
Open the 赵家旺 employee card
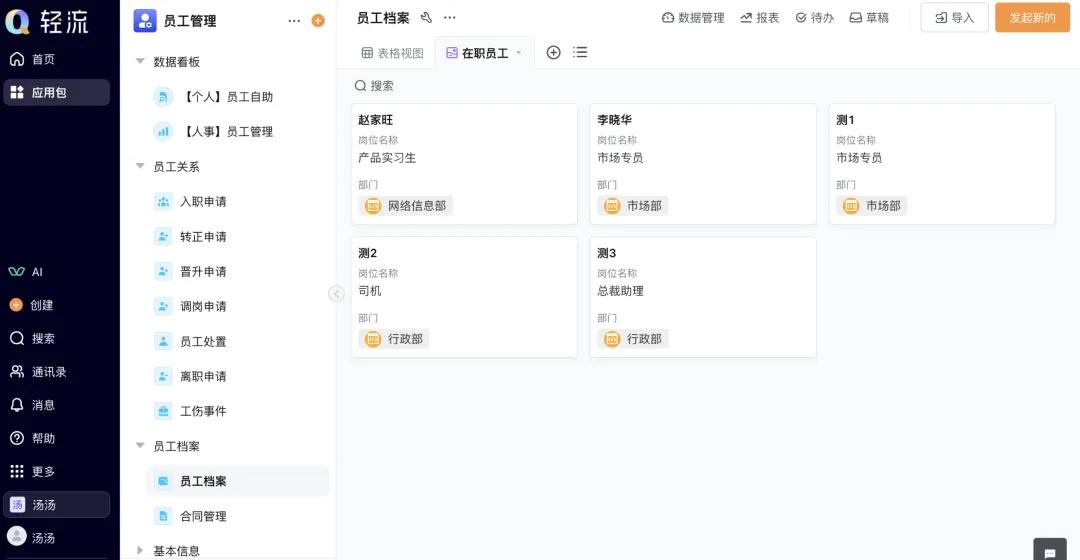[464, 164]
